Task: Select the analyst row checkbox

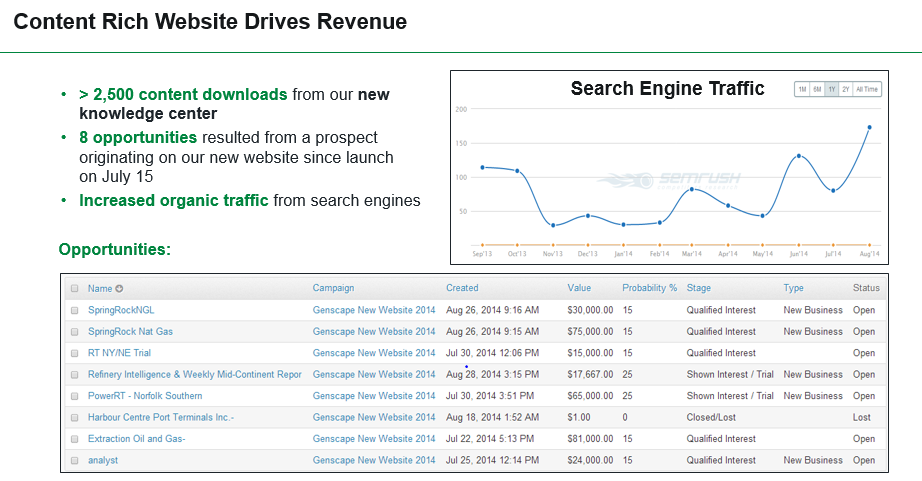Action: [74, 460]
